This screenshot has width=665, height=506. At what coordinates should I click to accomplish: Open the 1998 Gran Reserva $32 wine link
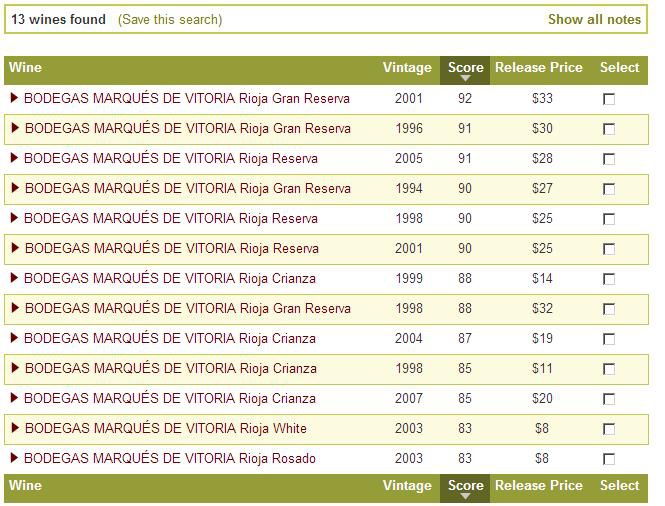[x=187, y=308]
